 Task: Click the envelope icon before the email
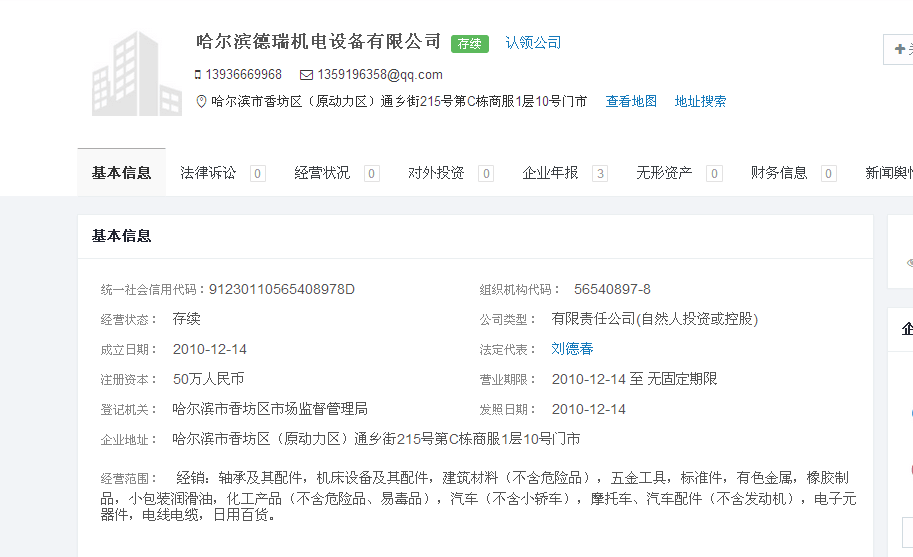306,75
